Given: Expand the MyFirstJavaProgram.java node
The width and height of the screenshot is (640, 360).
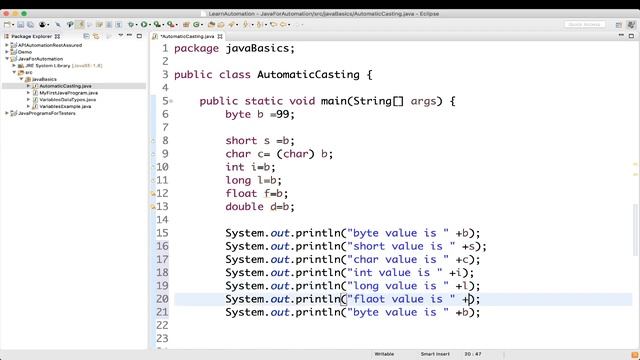Looking at the screenshot, I should click(28, 93).
